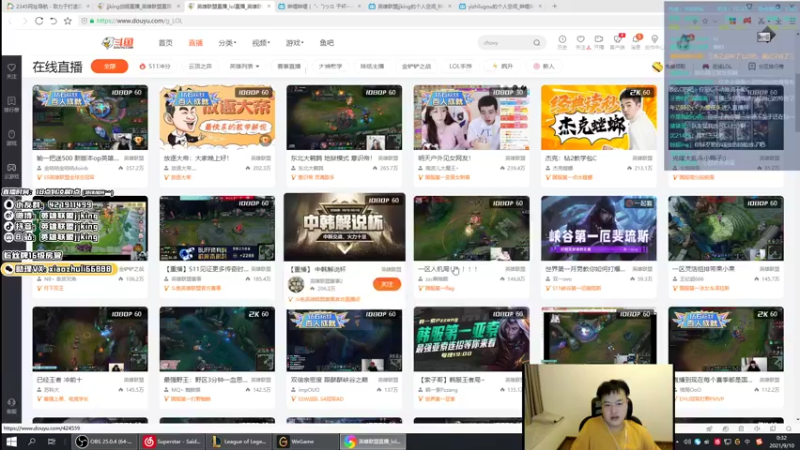Select the orange 全部 filter pill
This screenshot has height=450, width=800.
(110, 66)
